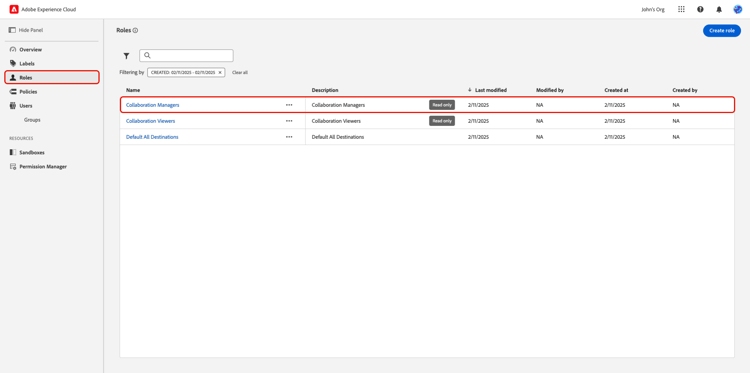Open the app switcher grid icon
This screenshot has height=373, width=750.
click(681, 9)
